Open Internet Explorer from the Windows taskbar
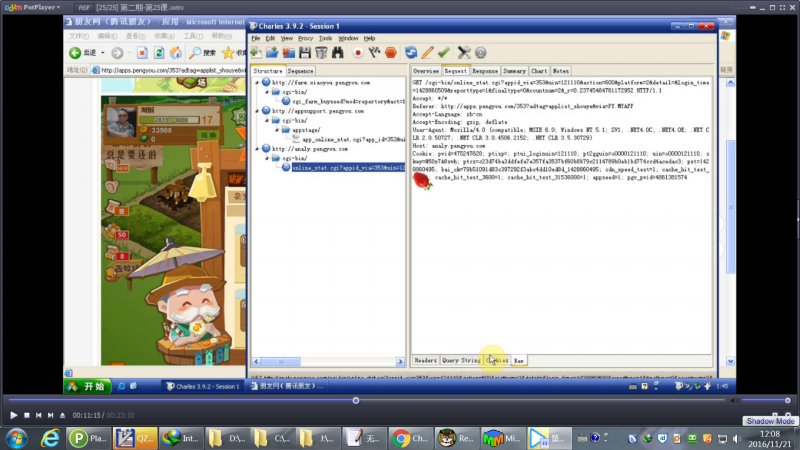The height and width of the screenshot is (450, 800). pos(49,438)
